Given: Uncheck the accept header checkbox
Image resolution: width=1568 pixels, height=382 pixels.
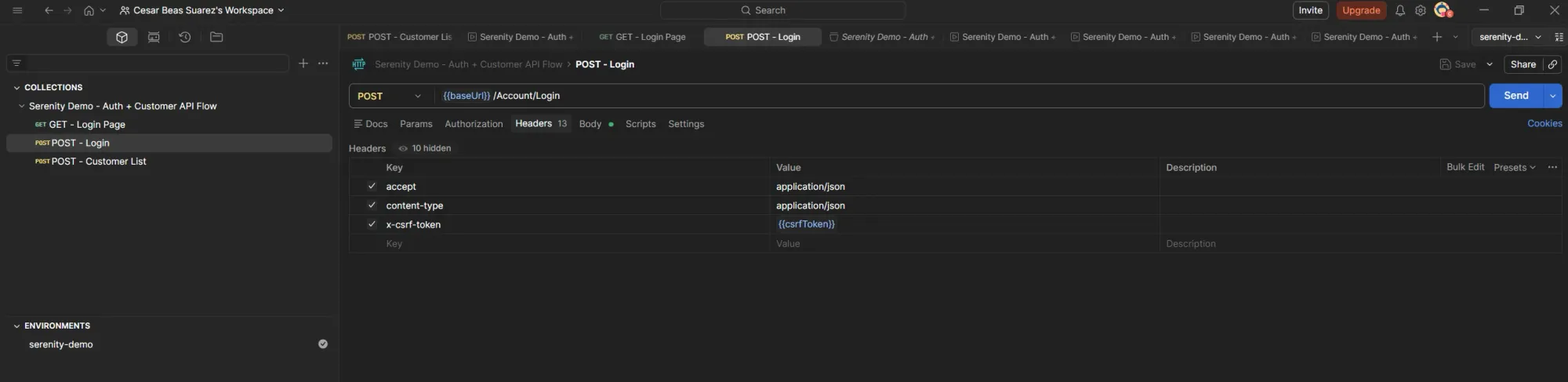Looking at the screenshot, I should [x=372, y=187].
